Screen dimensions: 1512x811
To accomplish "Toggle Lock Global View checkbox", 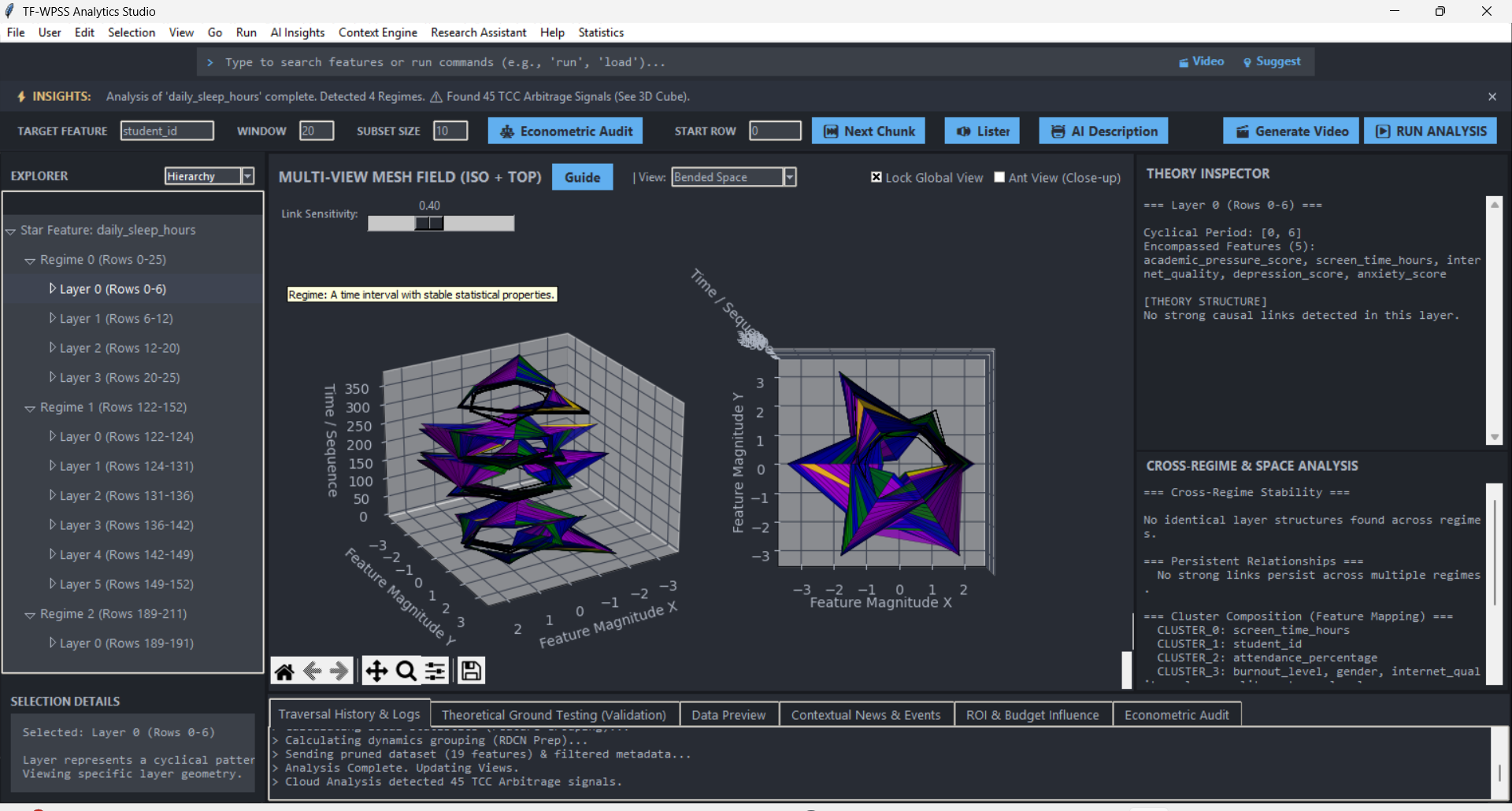I will tap(876, 177).
